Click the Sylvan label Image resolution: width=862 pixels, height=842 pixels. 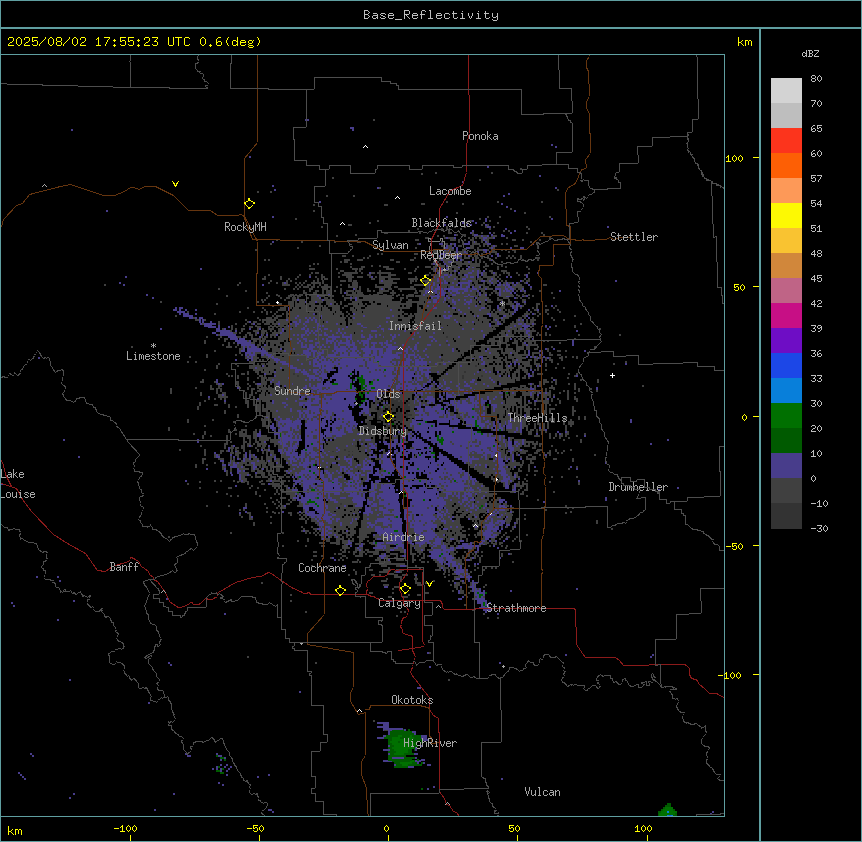pos(390,245)
